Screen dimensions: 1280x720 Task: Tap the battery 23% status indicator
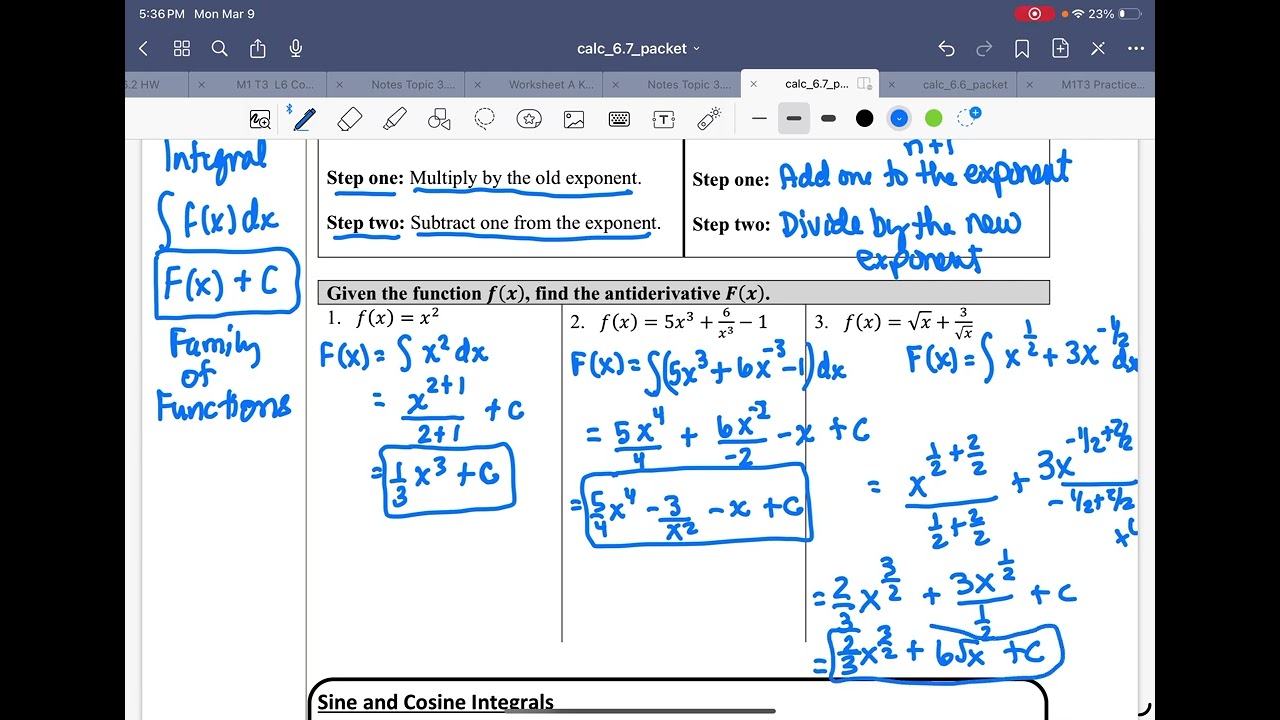point(1114,14)
